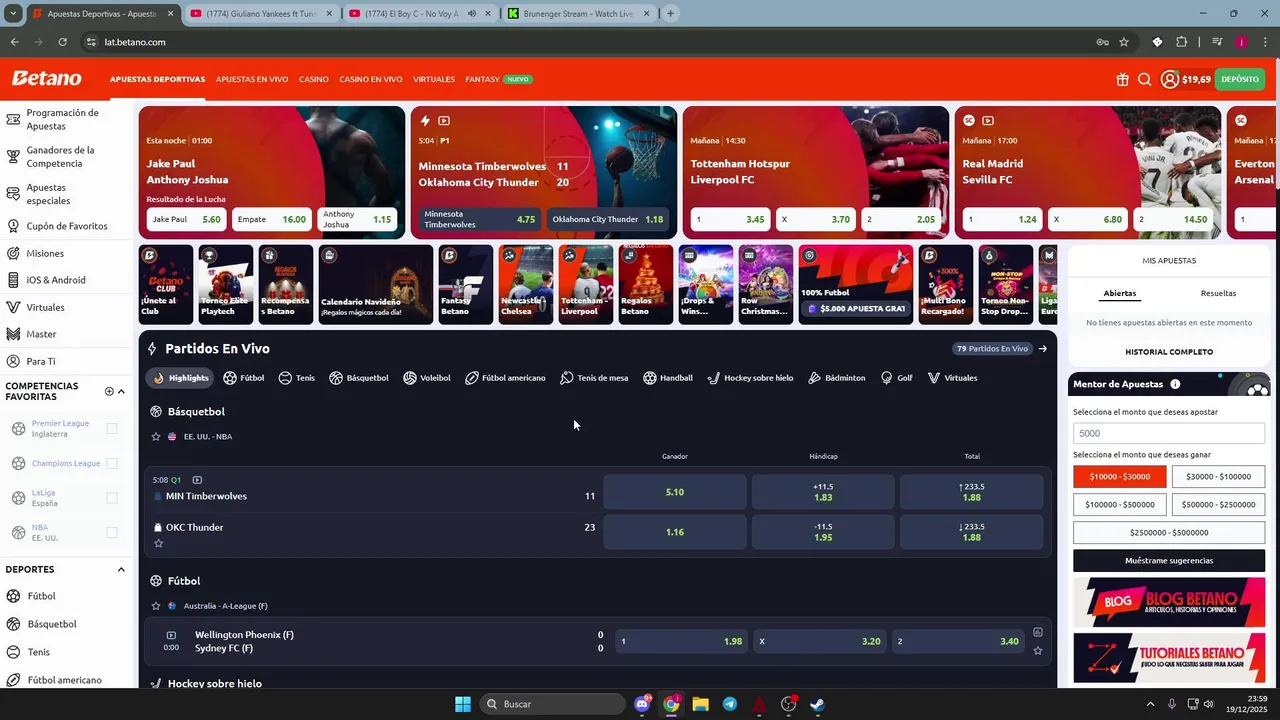Show hidden system tray icons
The image size is (1280, 720).
1150,704
